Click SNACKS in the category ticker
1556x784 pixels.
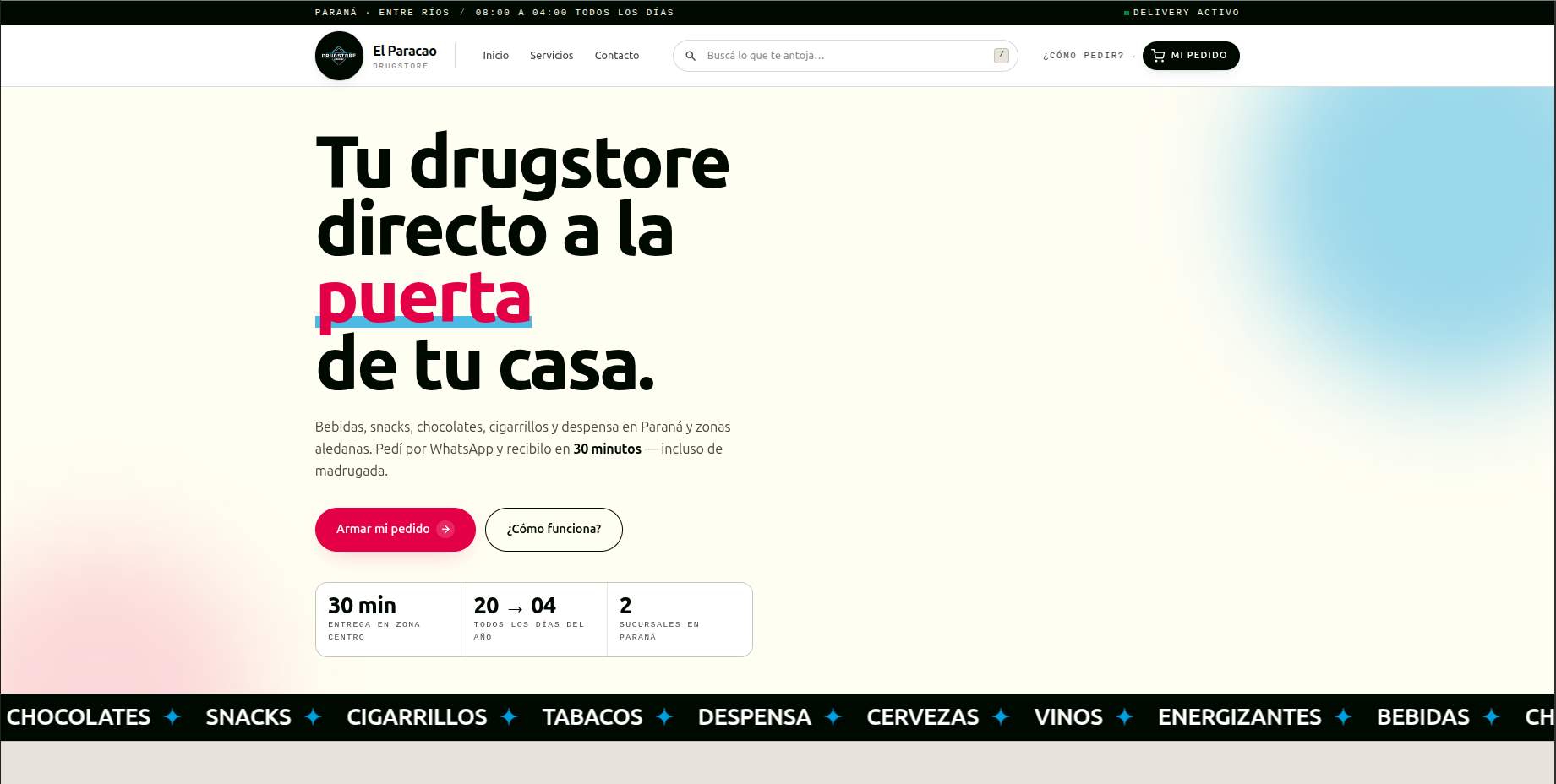(248, 717)
